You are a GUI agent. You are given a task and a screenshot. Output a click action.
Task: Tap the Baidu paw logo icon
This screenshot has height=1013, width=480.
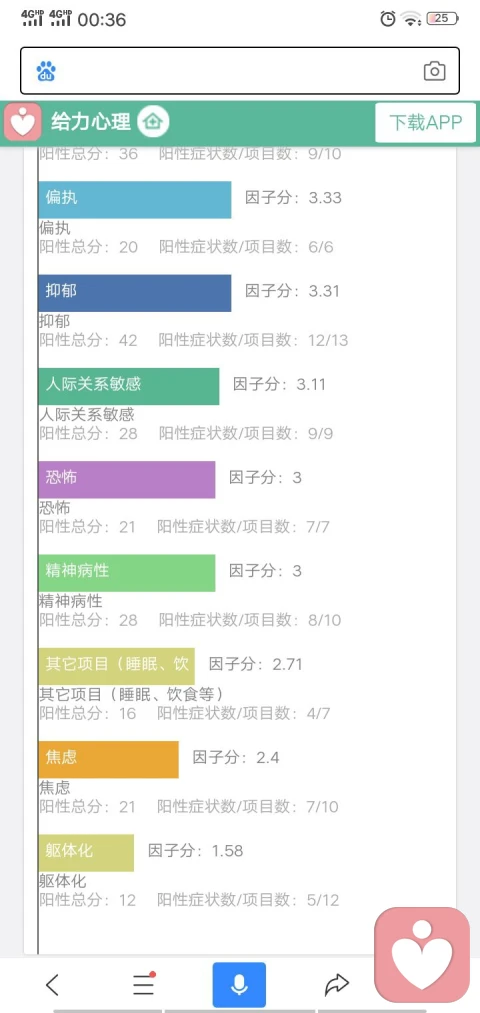coord(46,71)
